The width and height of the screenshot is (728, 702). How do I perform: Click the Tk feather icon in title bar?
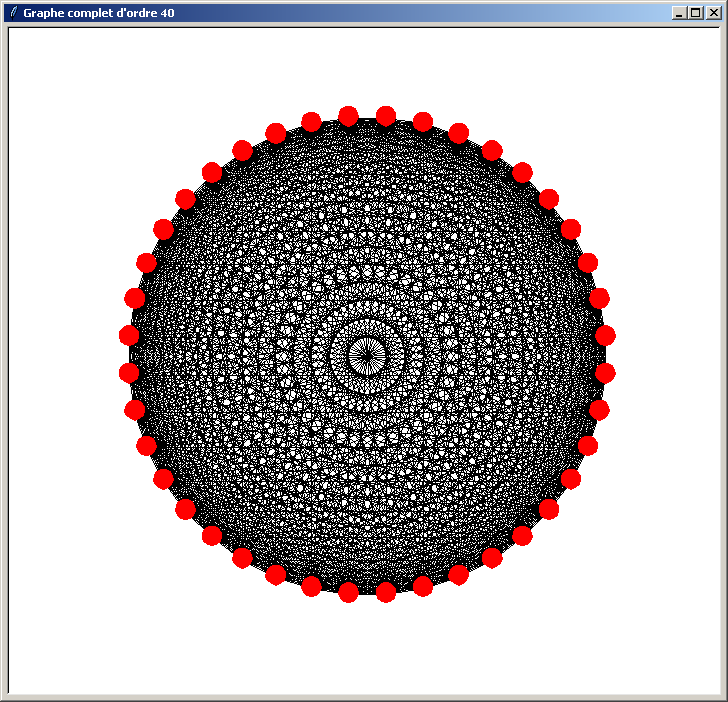13,13
